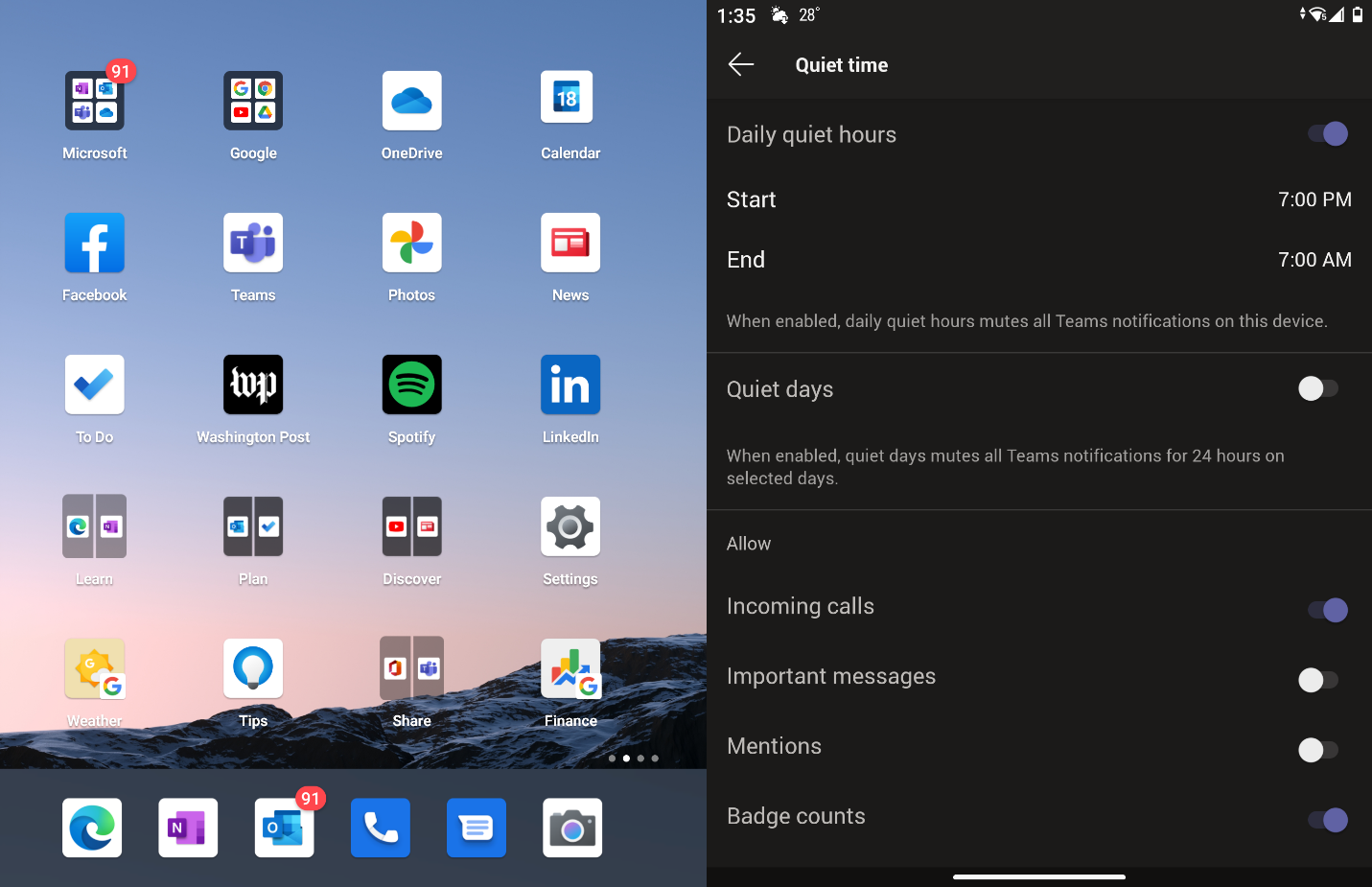The width and height of the screenshot is (1372, 887).
Task: Open Microsoft Edge from the dock
Action: 92,828
